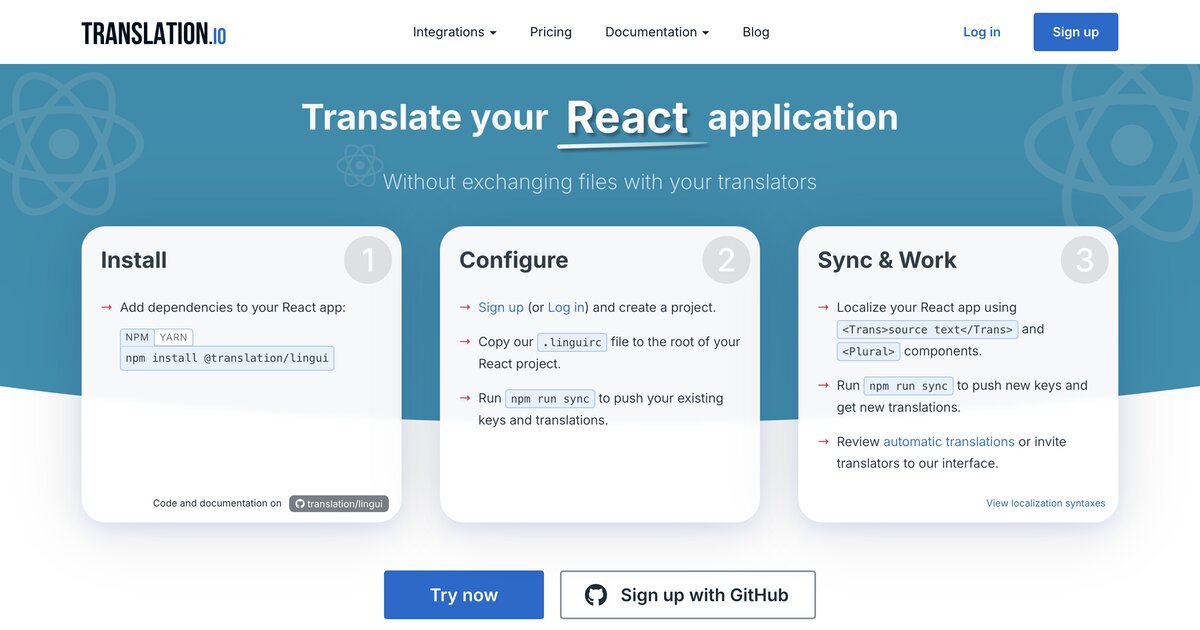Open the automatic translations link
This screenshot has width=1200, height=630.
coord(948,441)
